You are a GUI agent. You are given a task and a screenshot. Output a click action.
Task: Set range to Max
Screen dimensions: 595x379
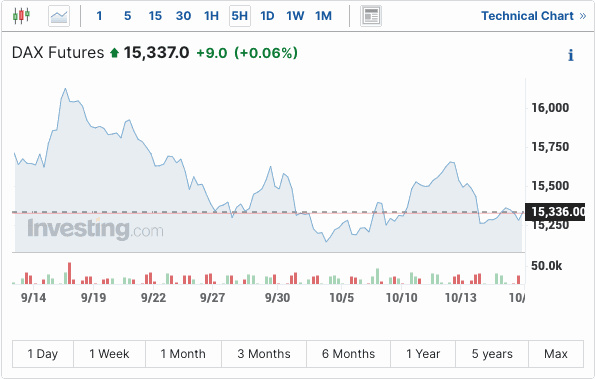556,354
